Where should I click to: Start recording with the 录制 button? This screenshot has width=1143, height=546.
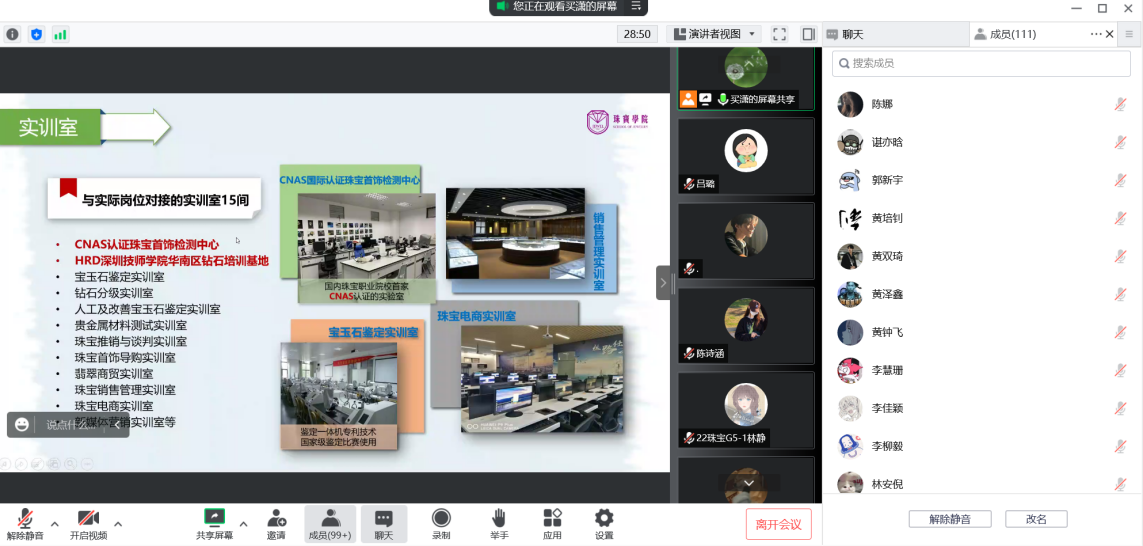tap(441, 523)
